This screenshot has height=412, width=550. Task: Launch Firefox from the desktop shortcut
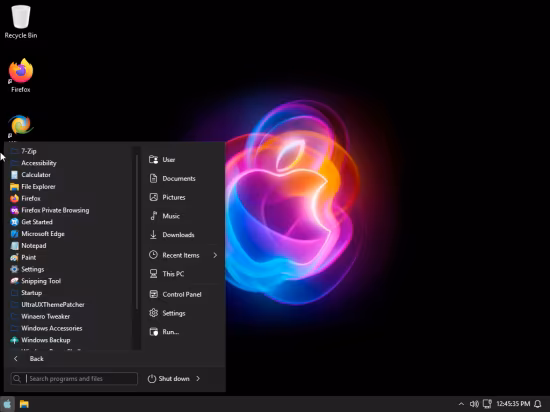(21, 75)
